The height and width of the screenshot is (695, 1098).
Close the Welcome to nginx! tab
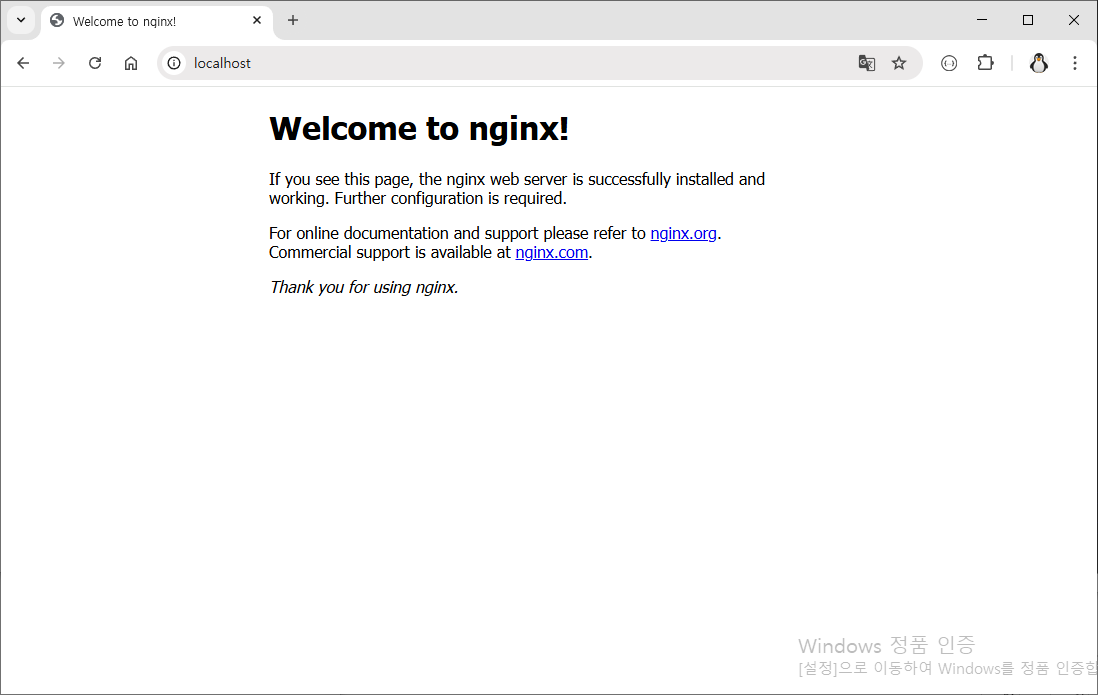[x=257, y=20]
